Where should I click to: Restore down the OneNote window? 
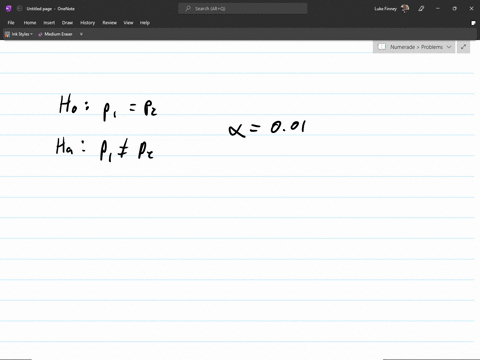pyautogui.click(x=454, y=9)
